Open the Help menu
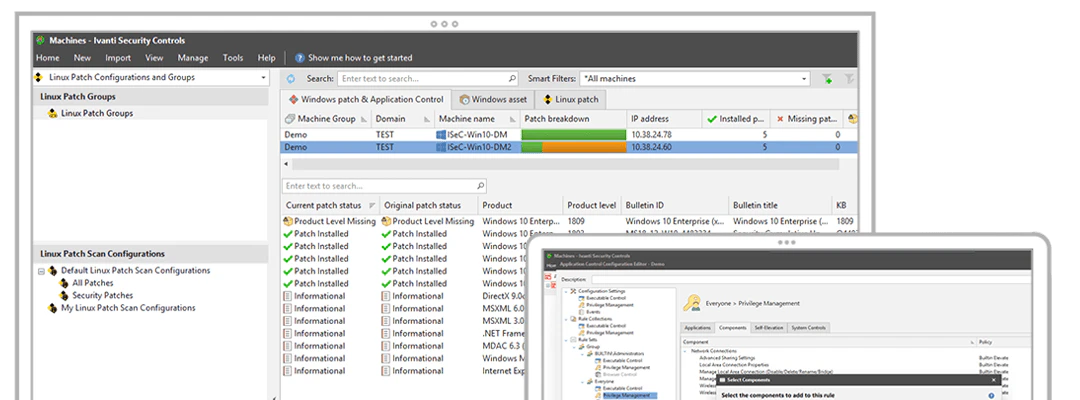 click(267, 58)
